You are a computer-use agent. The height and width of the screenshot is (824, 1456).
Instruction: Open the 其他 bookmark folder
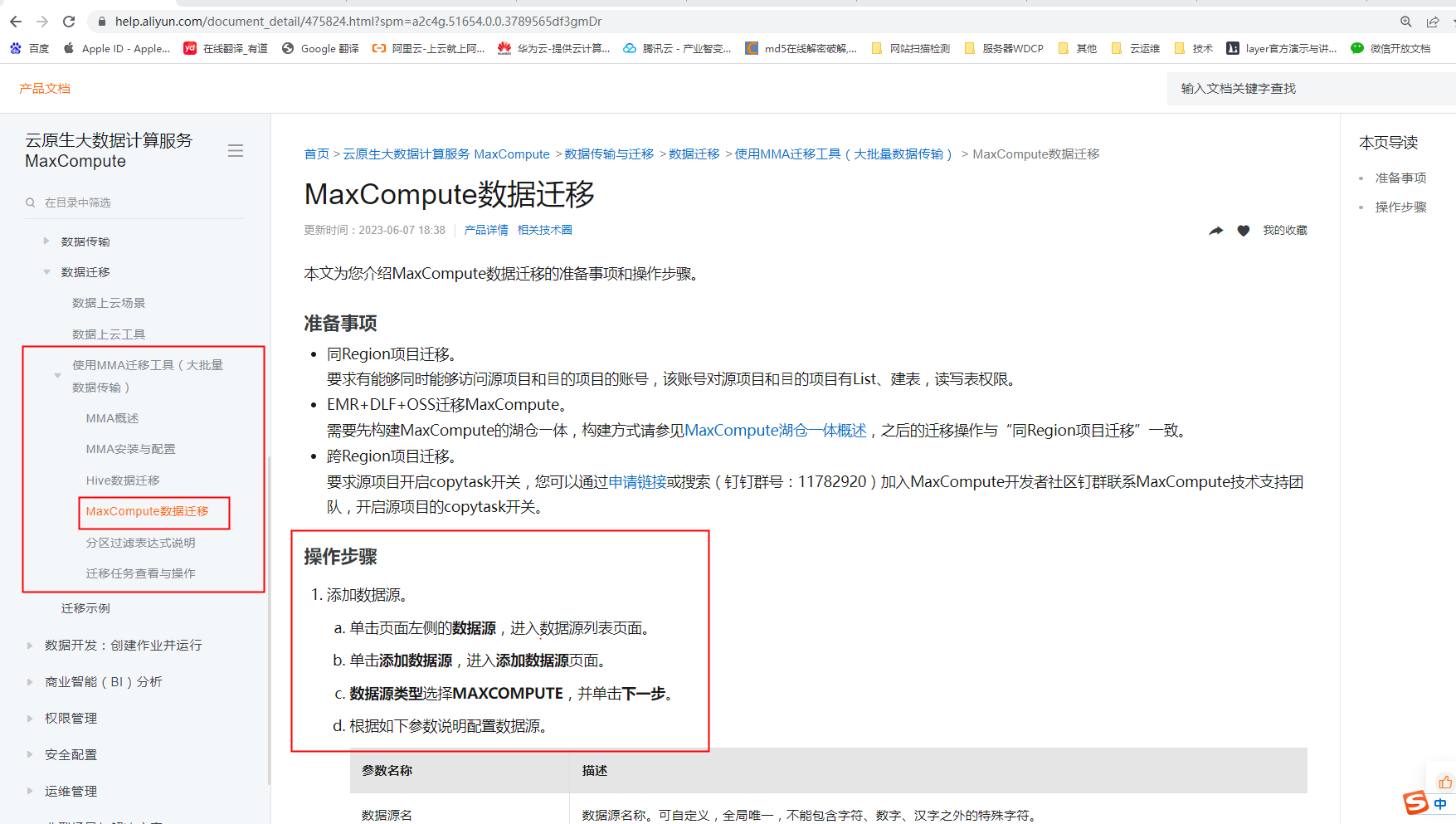(1078, 49)
